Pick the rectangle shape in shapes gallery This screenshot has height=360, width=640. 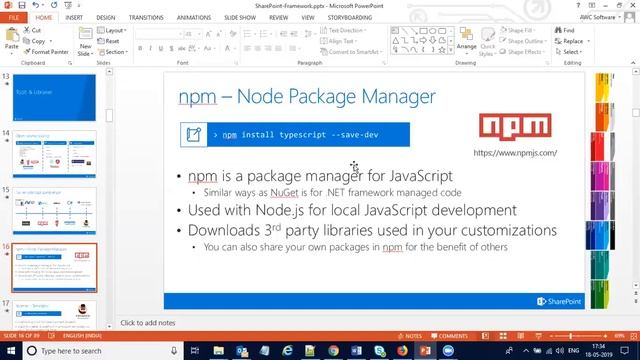[x=423, y=31]
